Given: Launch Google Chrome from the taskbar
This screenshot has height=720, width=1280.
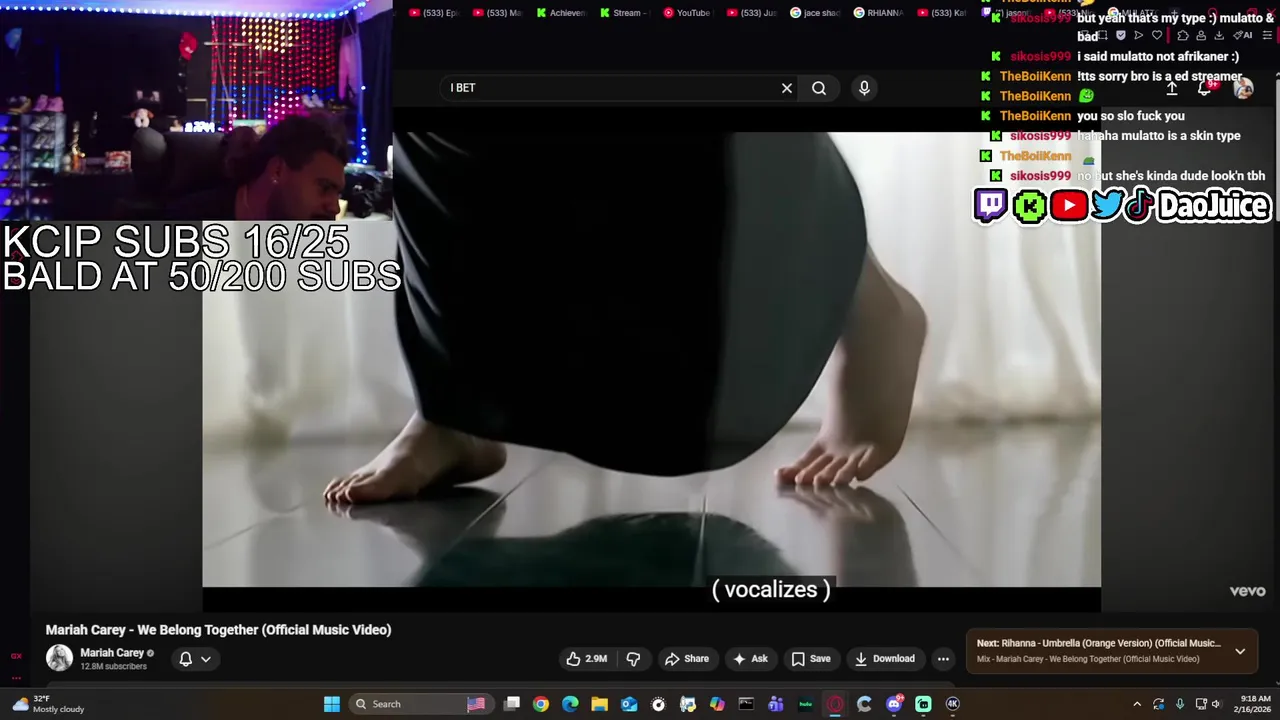Looking at the screenshot, I should (541, 704).
